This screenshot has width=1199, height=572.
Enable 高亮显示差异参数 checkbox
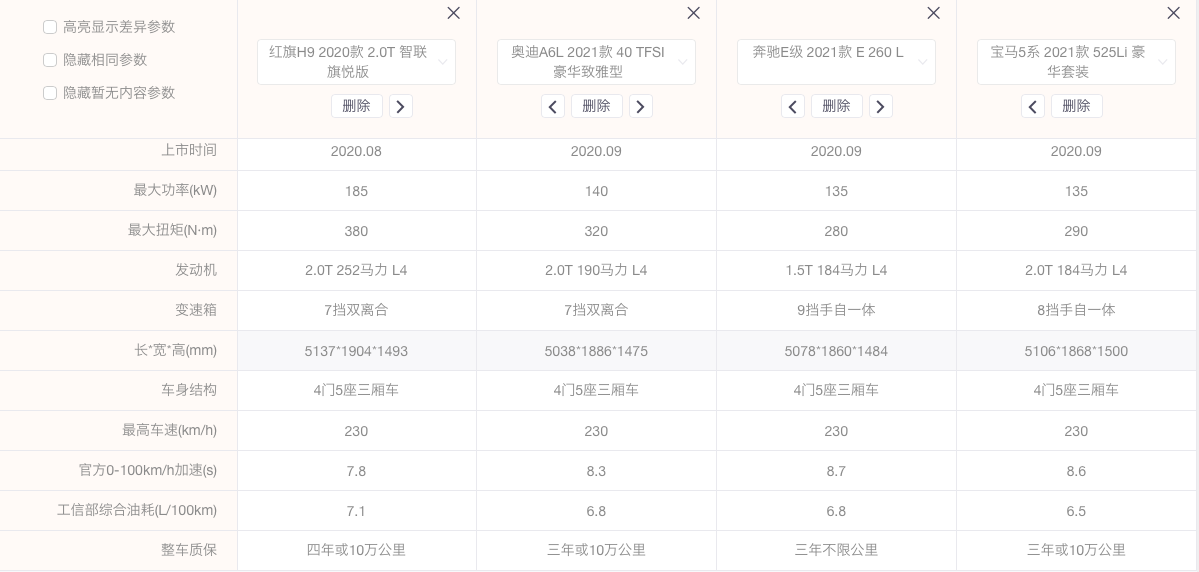(x=50, y=27)
